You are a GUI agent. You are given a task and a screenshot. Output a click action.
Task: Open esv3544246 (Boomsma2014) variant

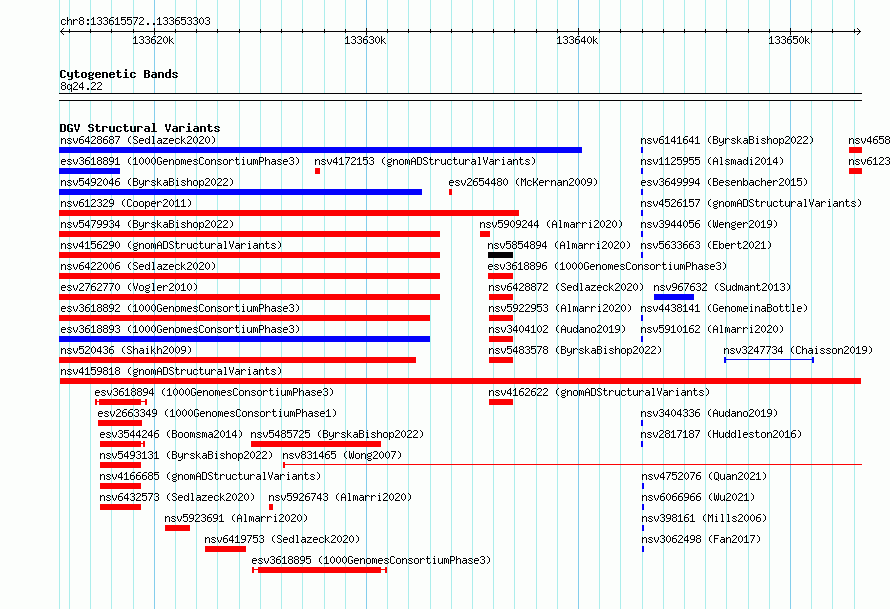171,434
